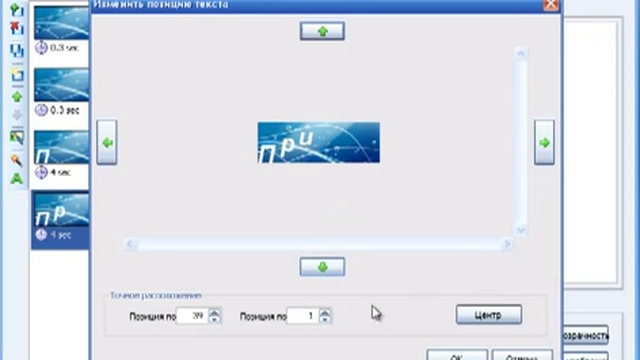Screen dimensions: 640x360
Task: Decrease the first position value showing 39
Action: [214, 320]
